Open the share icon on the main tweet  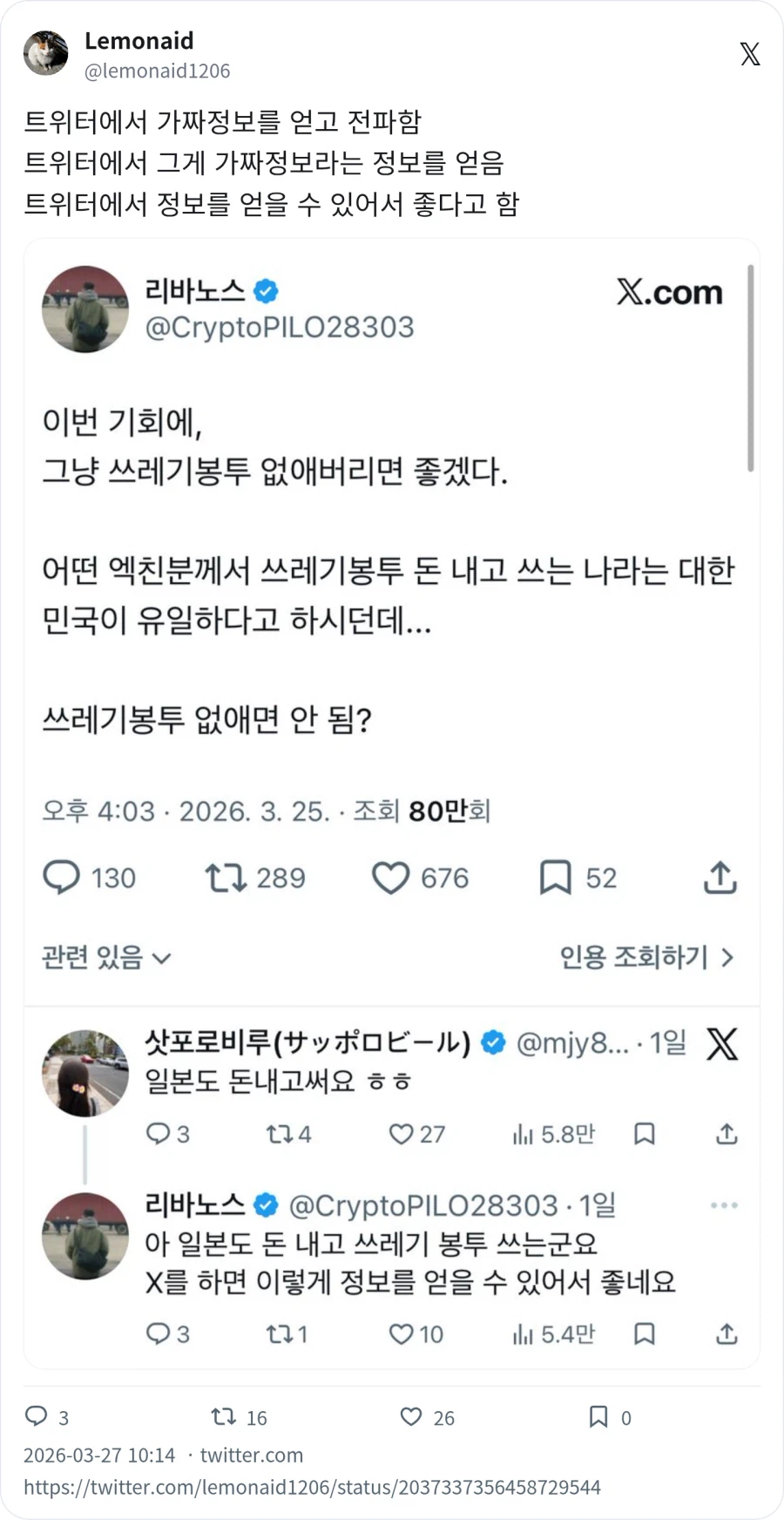[718, 878]
